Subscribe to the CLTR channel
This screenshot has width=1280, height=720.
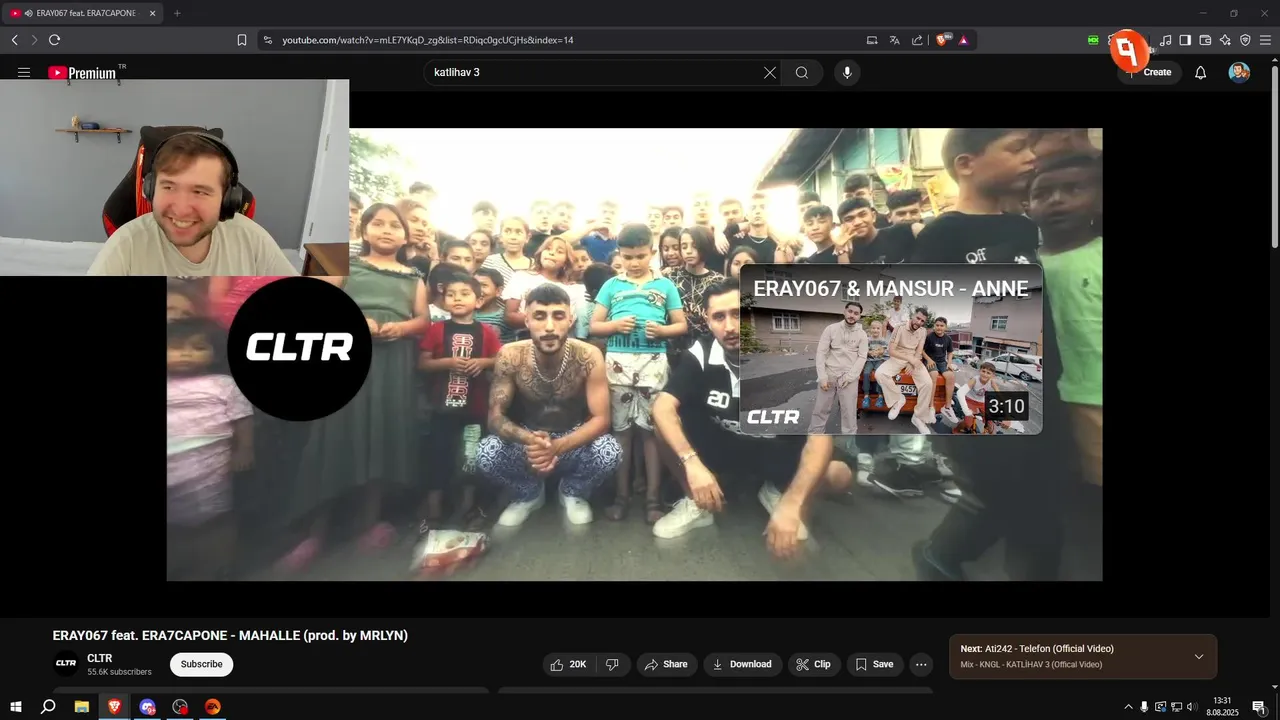(201, 664)
